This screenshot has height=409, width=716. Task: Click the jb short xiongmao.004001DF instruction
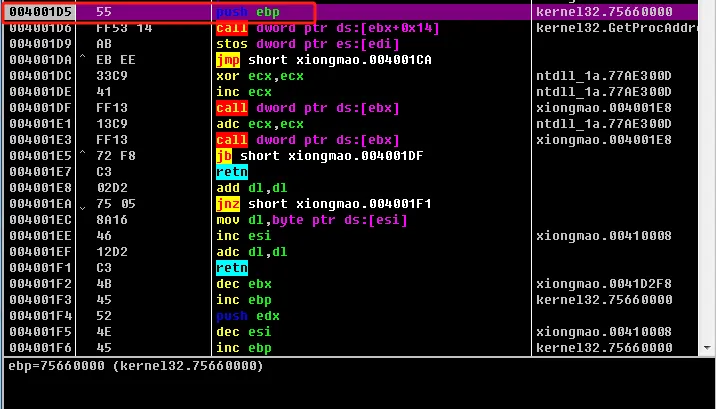pos(320,156)
